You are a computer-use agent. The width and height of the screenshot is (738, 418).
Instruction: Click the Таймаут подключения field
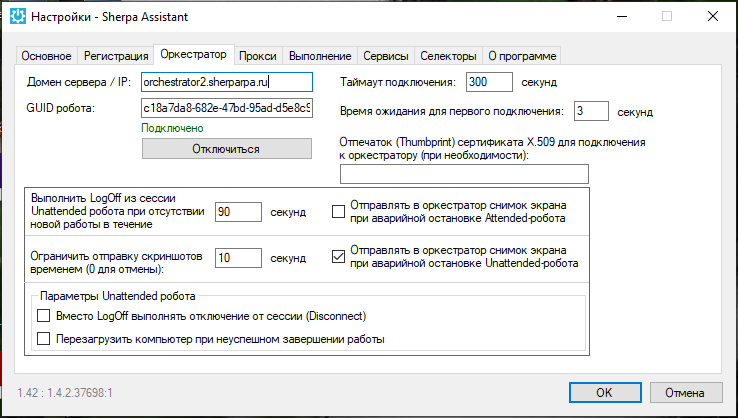click(489, 82)
